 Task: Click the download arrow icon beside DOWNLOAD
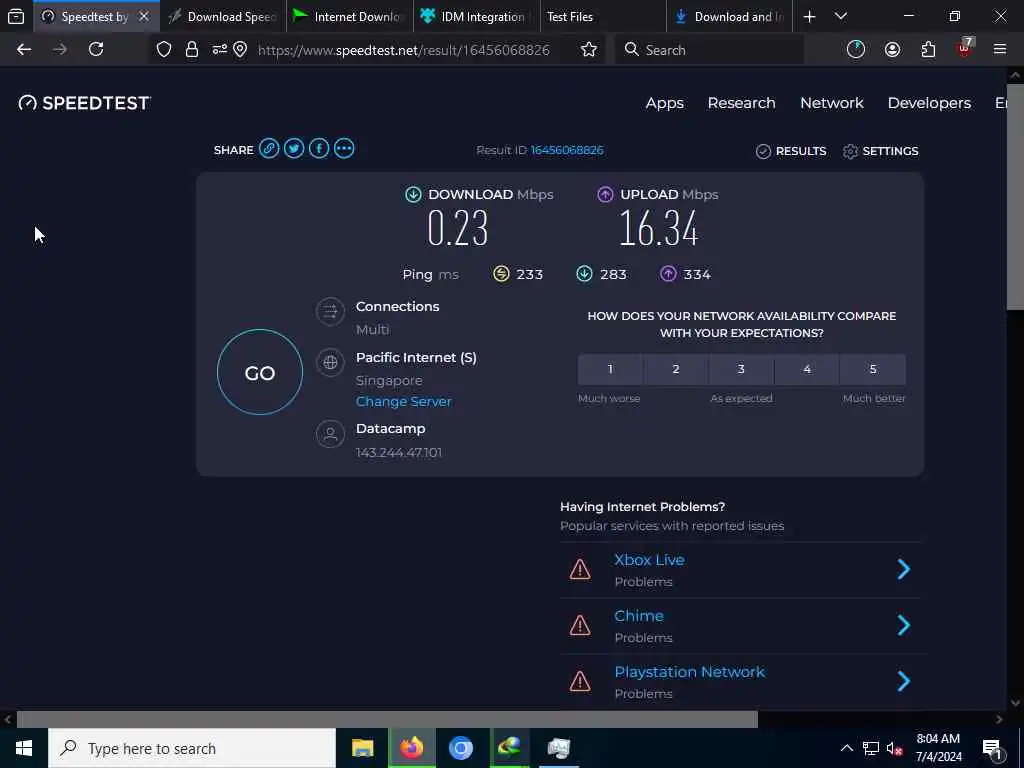click(x=413, y=195)
